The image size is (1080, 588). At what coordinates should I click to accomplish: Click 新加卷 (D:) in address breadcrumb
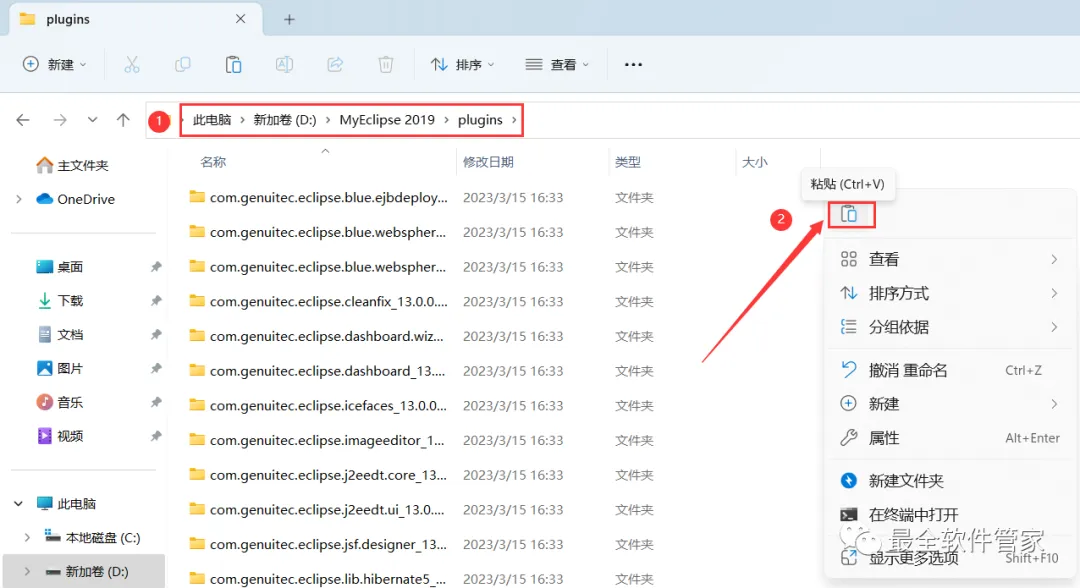point(285,120)
